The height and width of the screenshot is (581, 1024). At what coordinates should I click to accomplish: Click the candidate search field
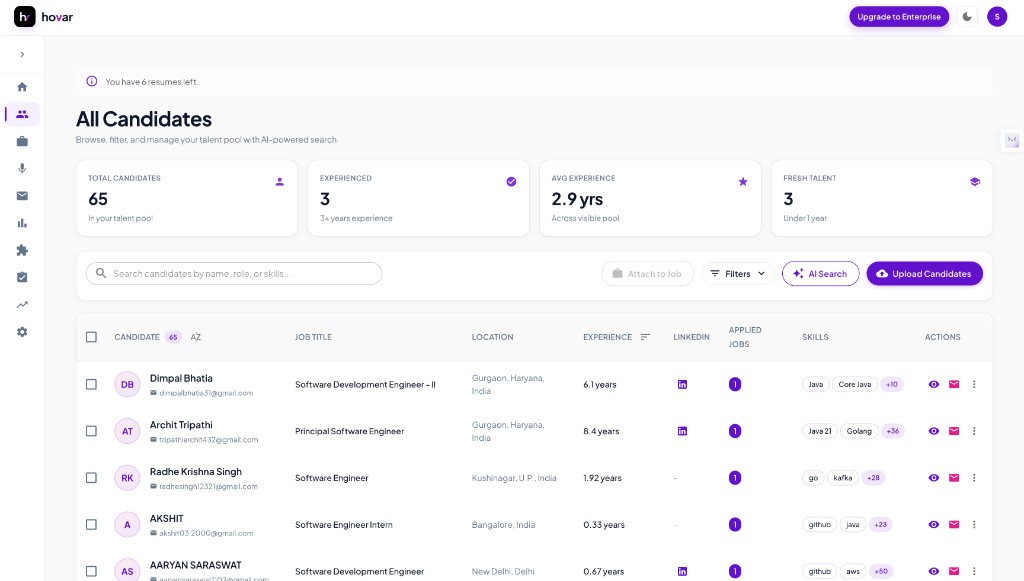[234, 274]
